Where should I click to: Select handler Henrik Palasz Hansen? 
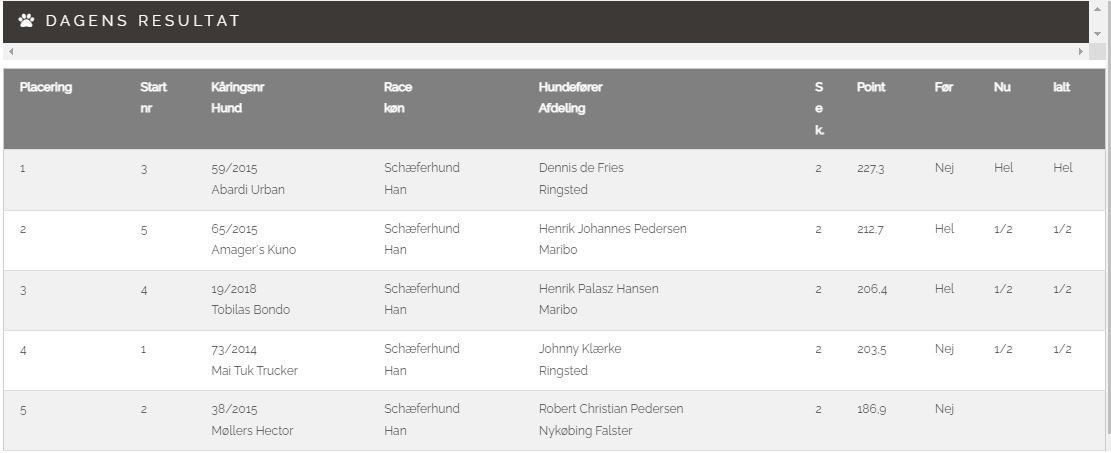599,289
